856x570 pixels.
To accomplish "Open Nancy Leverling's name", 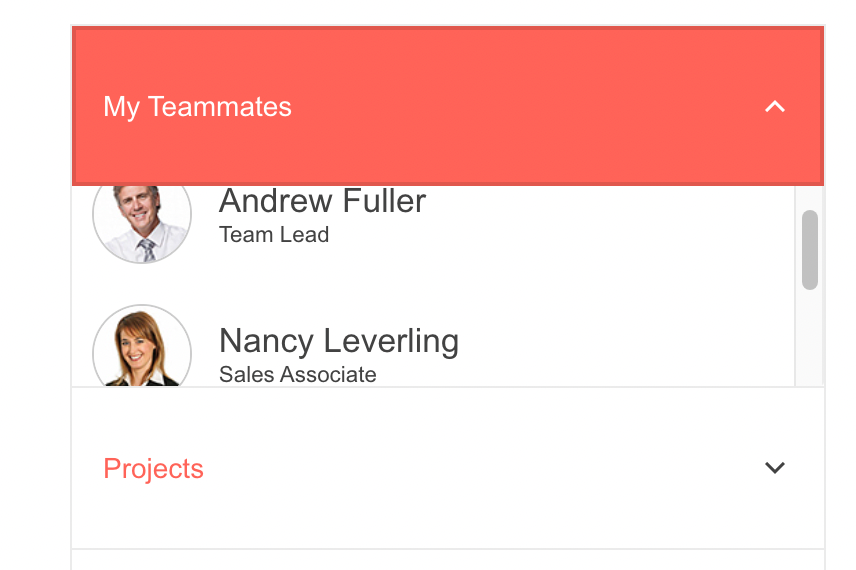I will [x=338, y=341].
